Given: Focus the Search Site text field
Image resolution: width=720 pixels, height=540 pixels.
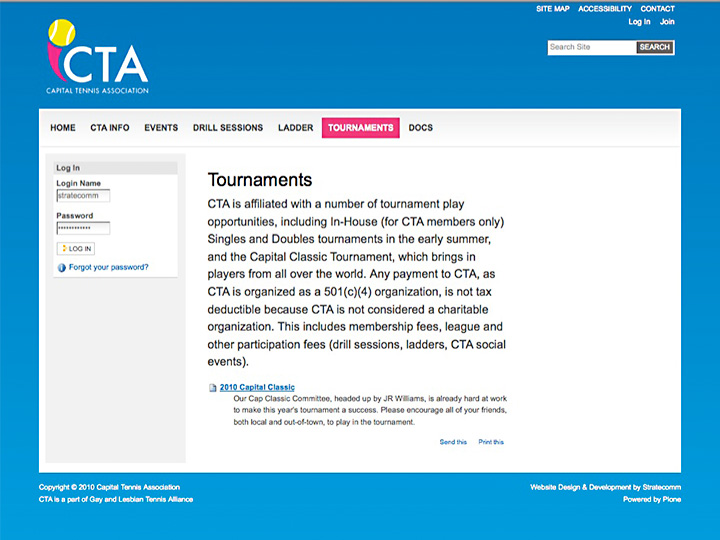Looking at the screenshot, I should pos(591,47).
